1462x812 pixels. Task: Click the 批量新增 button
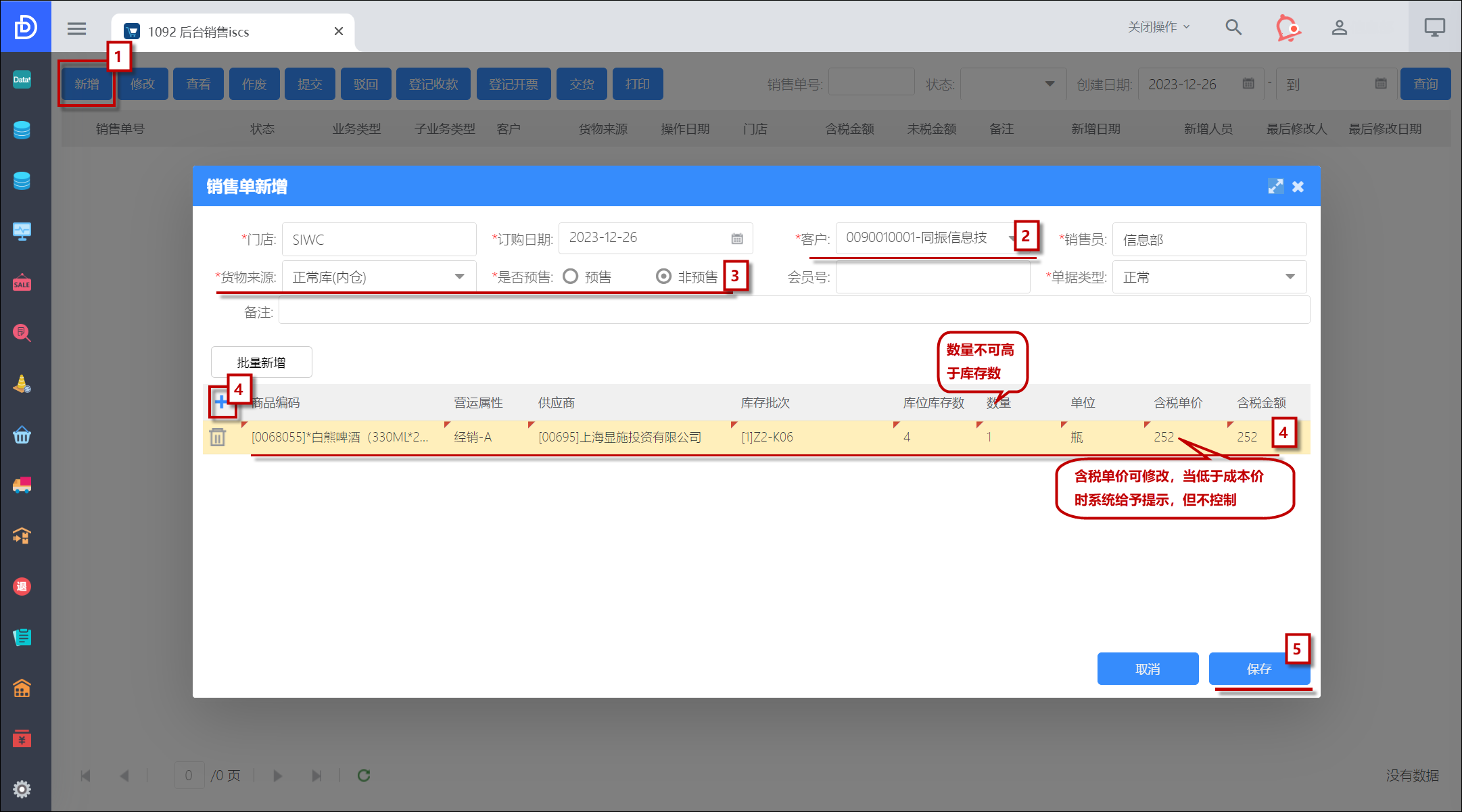(x=262, y=362)
